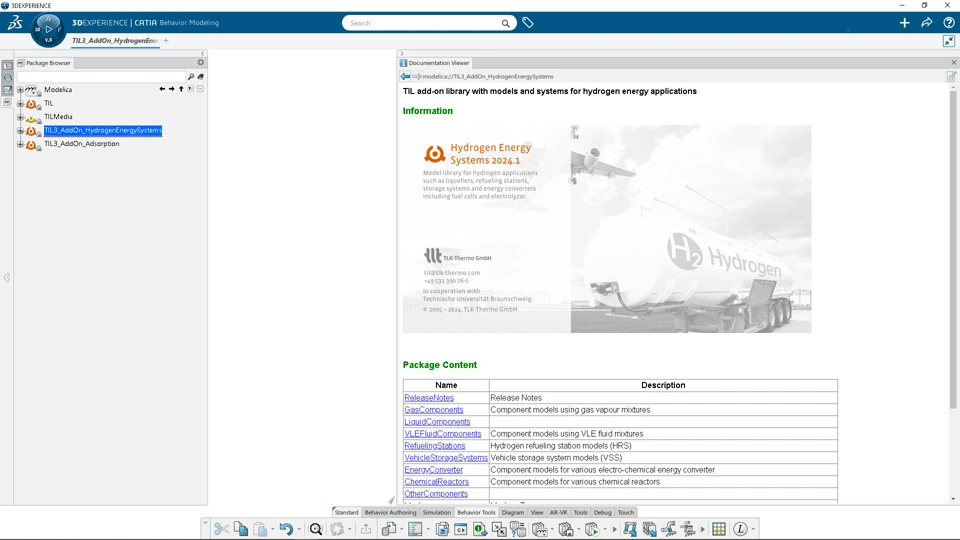Open the AR-VR tab
The height and width of the screenshot is (540, 960).
(558, 512)
